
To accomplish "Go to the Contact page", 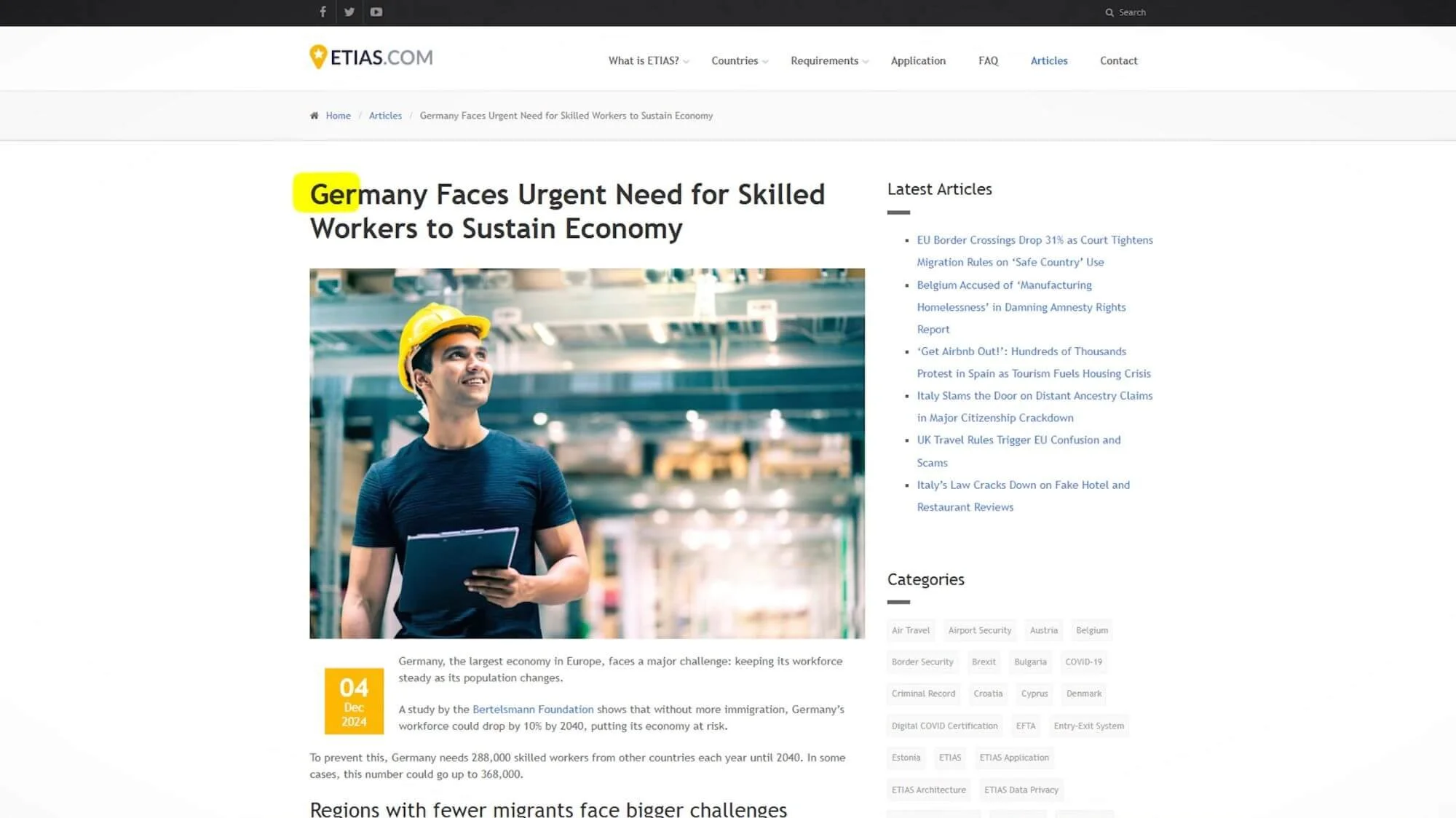I will (1118, 61).
